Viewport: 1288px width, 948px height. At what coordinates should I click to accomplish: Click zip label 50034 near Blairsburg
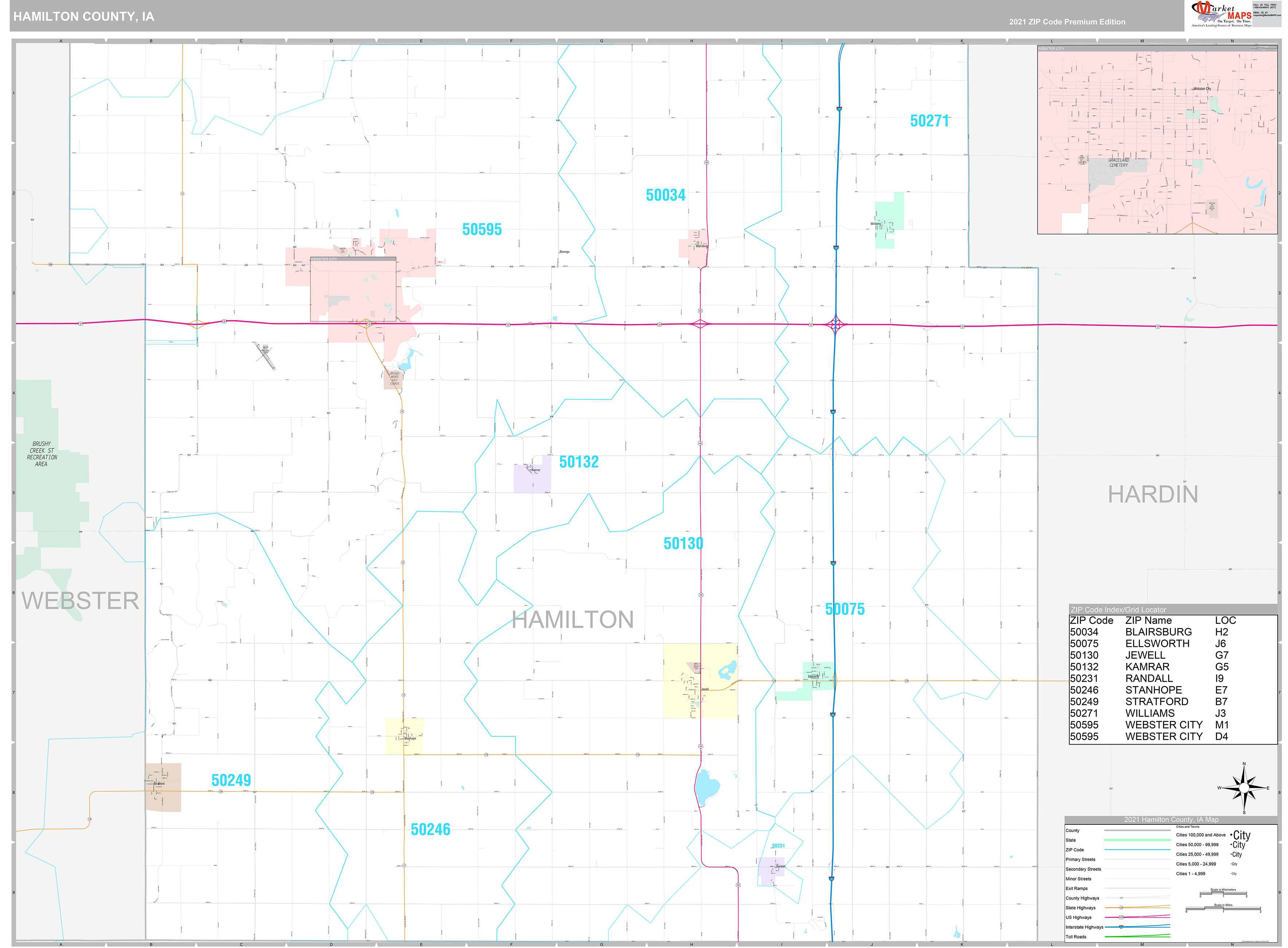667,196
